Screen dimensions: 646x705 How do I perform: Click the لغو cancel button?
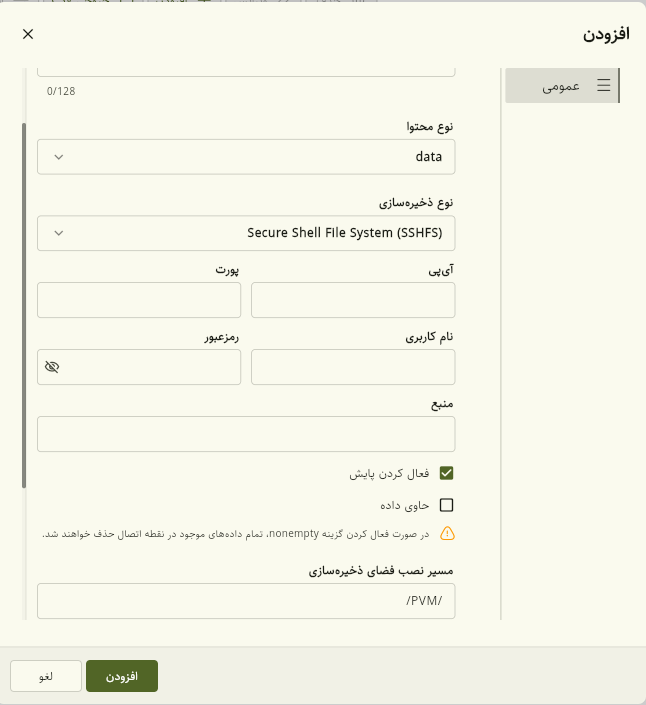[46, 676]
